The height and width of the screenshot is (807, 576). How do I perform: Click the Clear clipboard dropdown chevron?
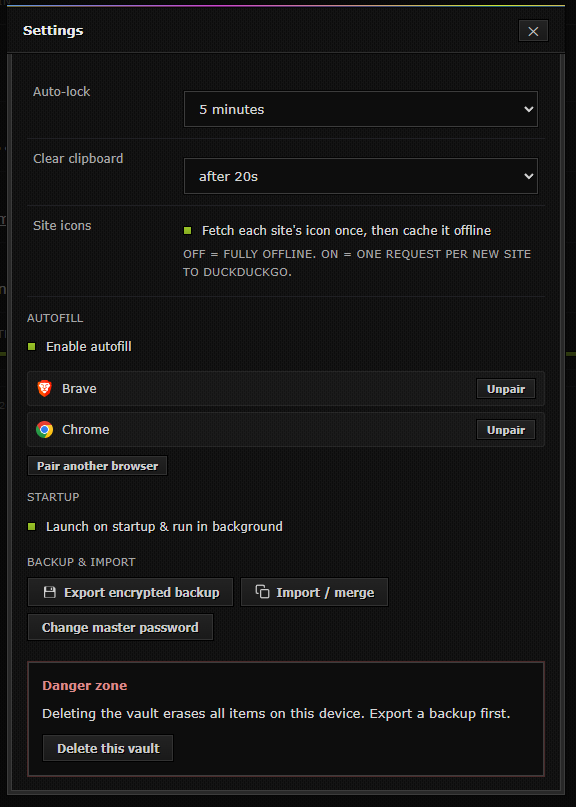click(528, 176)
